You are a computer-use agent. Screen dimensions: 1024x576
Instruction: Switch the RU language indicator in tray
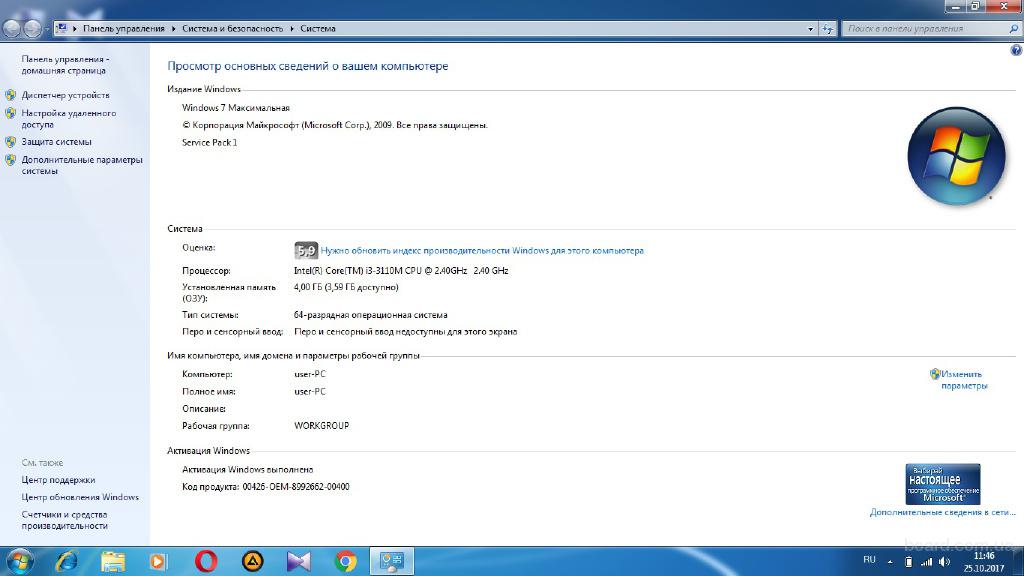coord(869,560)
